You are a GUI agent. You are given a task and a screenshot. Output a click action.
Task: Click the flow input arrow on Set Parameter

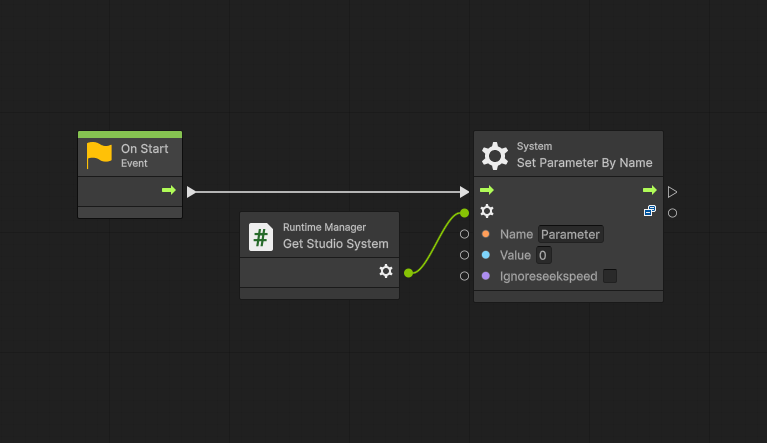click(487, 190)
